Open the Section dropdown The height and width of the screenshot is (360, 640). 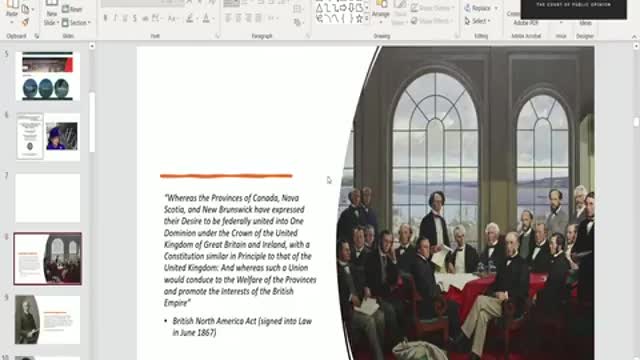tap(76, 23)
